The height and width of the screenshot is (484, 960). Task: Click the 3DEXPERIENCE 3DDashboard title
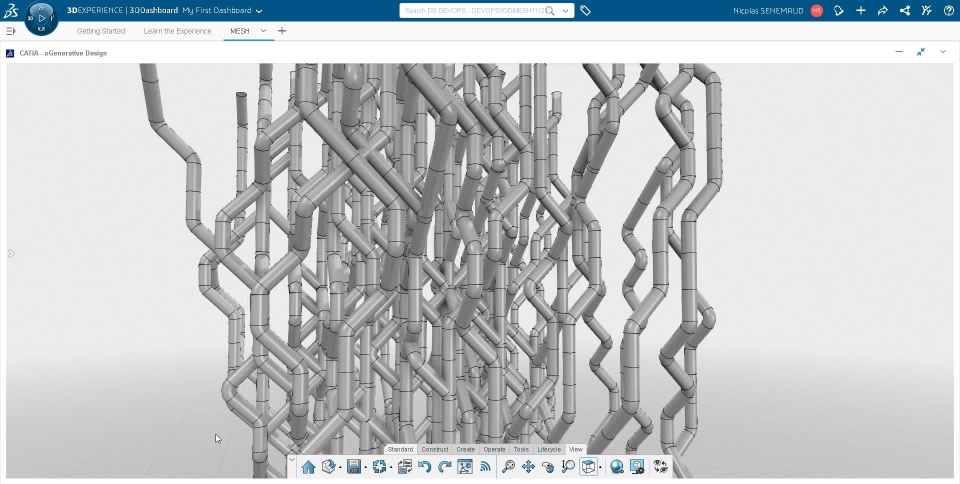pyautogui.click(x=122, y=10)
